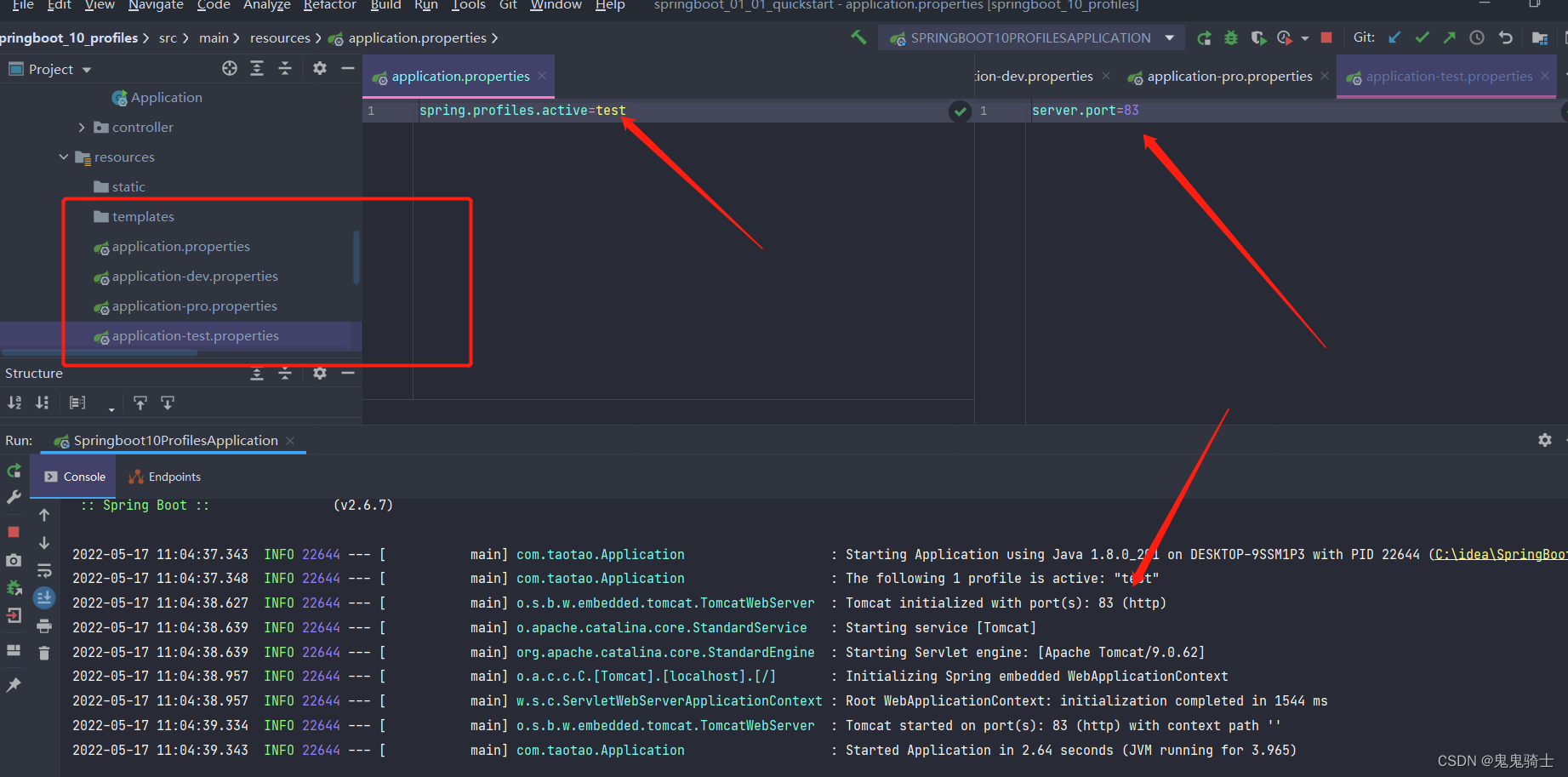
Task: Print console output with printer icon
Action: 44,626
